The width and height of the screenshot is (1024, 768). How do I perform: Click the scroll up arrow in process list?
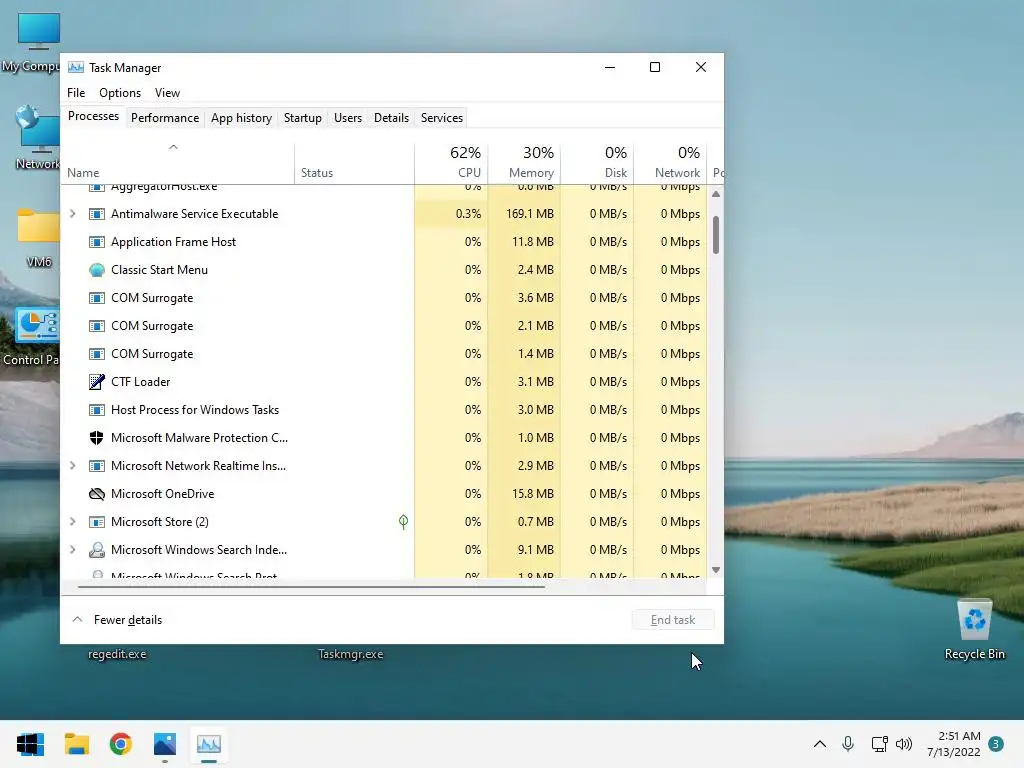tap(716, 194)
